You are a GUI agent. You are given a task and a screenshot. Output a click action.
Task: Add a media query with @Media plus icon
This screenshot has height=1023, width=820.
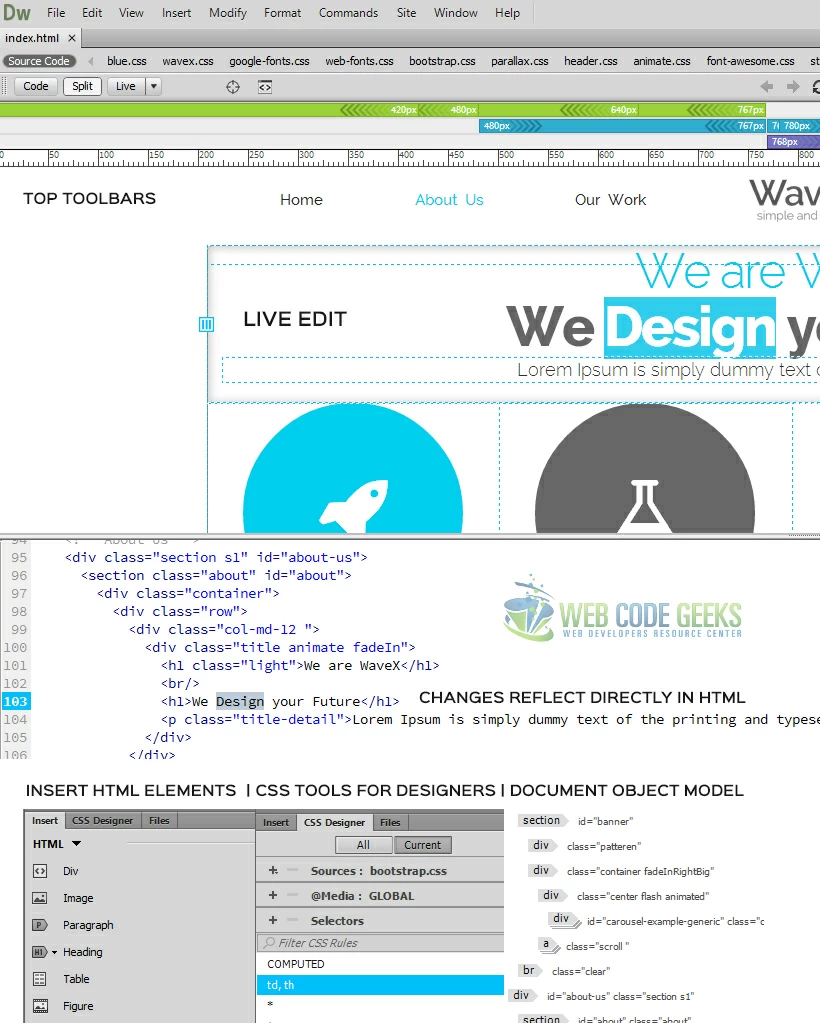coord(273,895)
